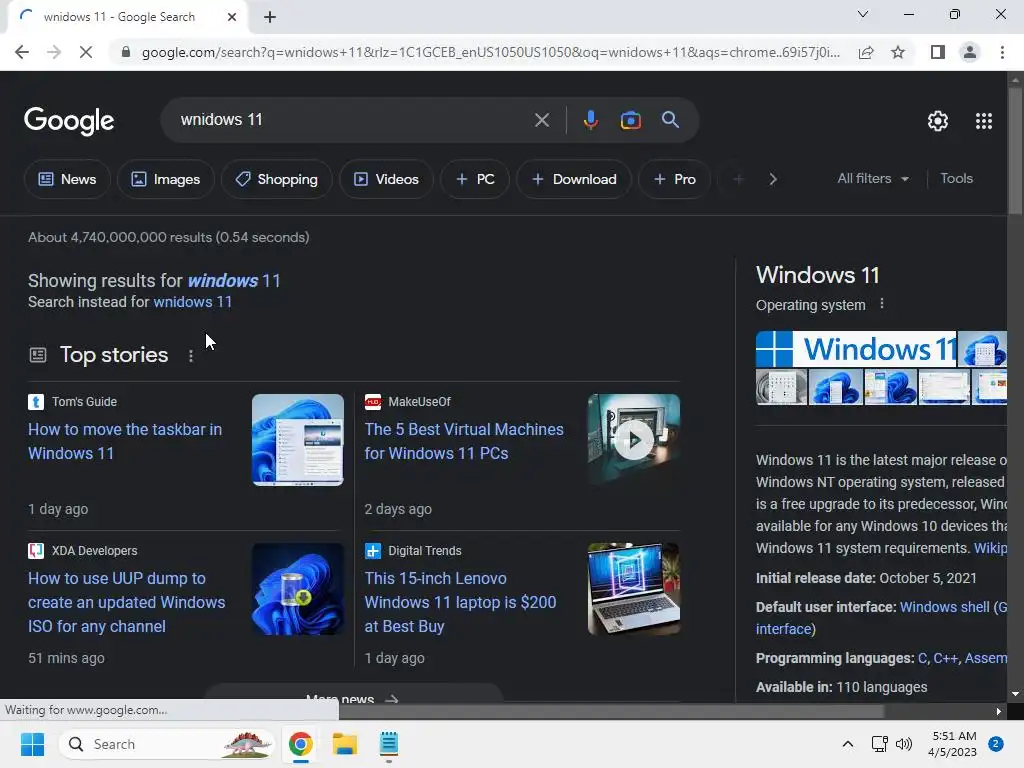Screen dimensions: 1024x768
Task: Open knowledge panel more options dots
Action: click(x=882, y=304)
